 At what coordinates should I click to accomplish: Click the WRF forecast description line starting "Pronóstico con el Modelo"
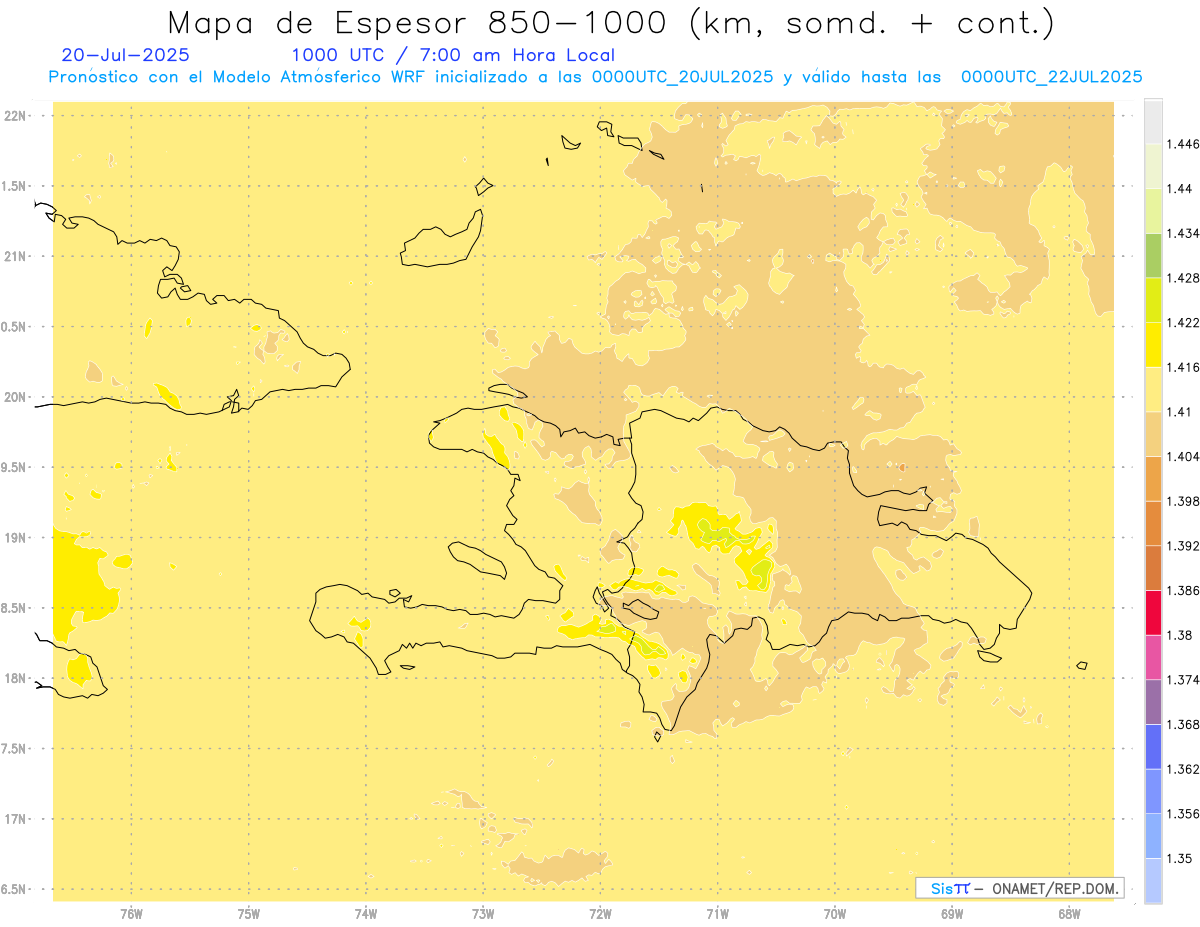pyautogui.click(x=595, y=77)
